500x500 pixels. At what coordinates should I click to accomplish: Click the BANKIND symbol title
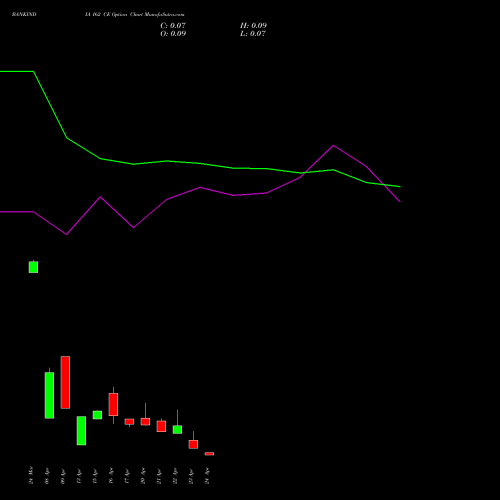click(24, 15)
